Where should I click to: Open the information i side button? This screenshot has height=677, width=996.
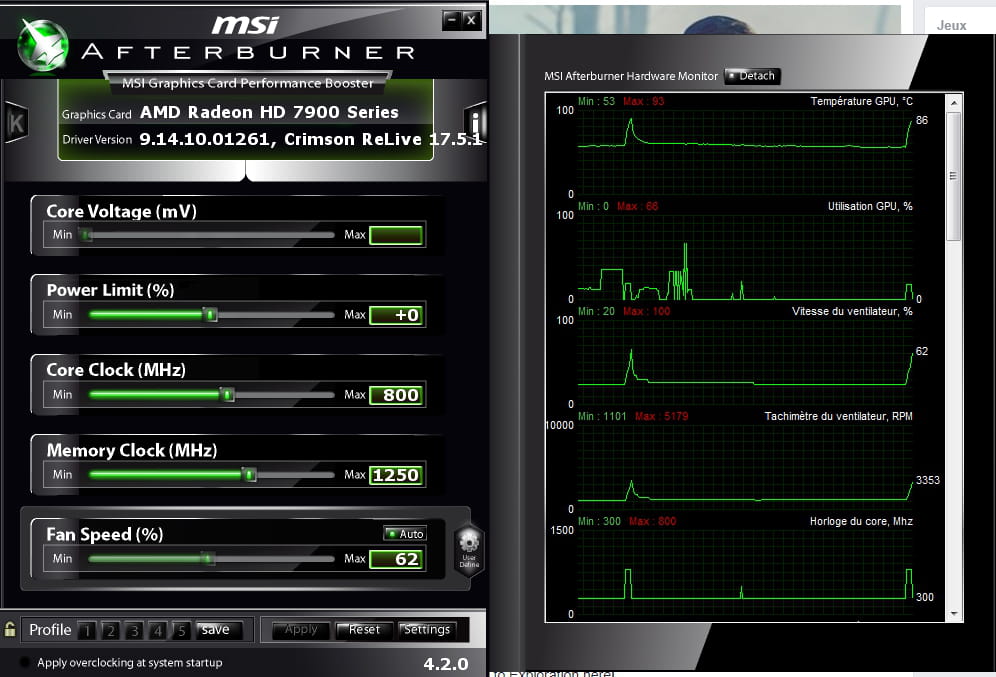(x=475, y=122)
